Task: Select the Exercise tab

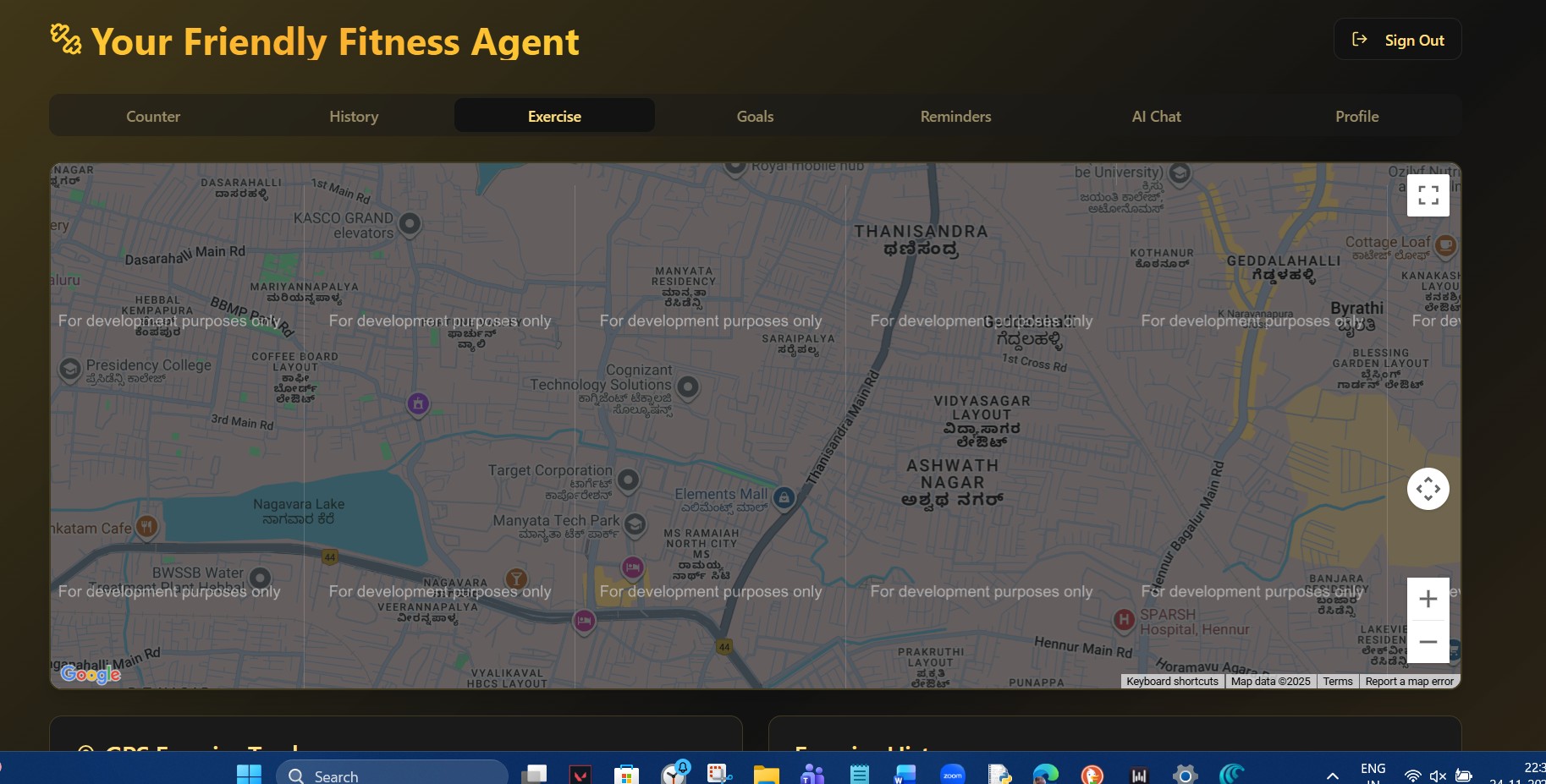Action: [554, 116]
